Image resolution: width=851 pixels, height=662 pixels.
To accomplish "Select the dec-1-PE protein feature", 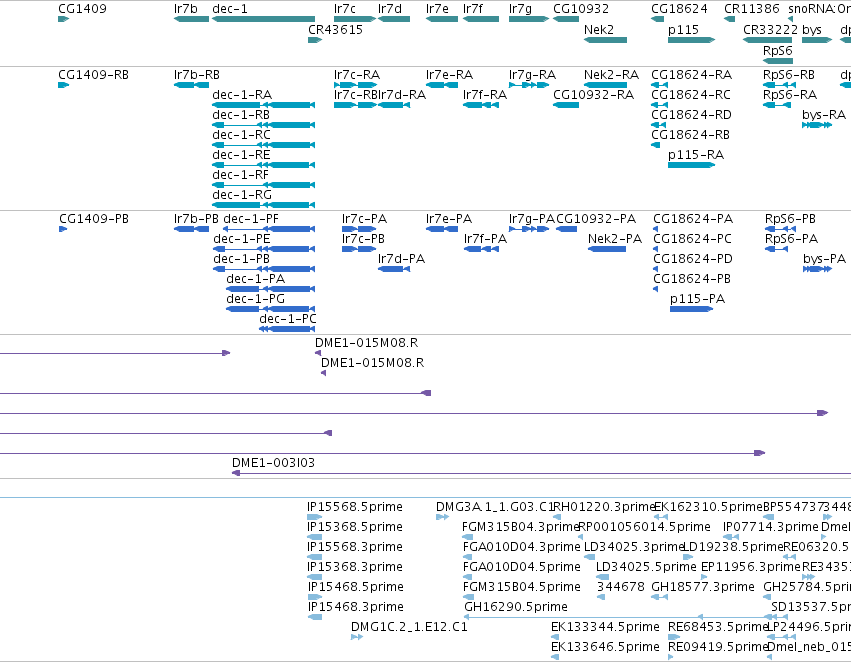I will tap(264, 249).
